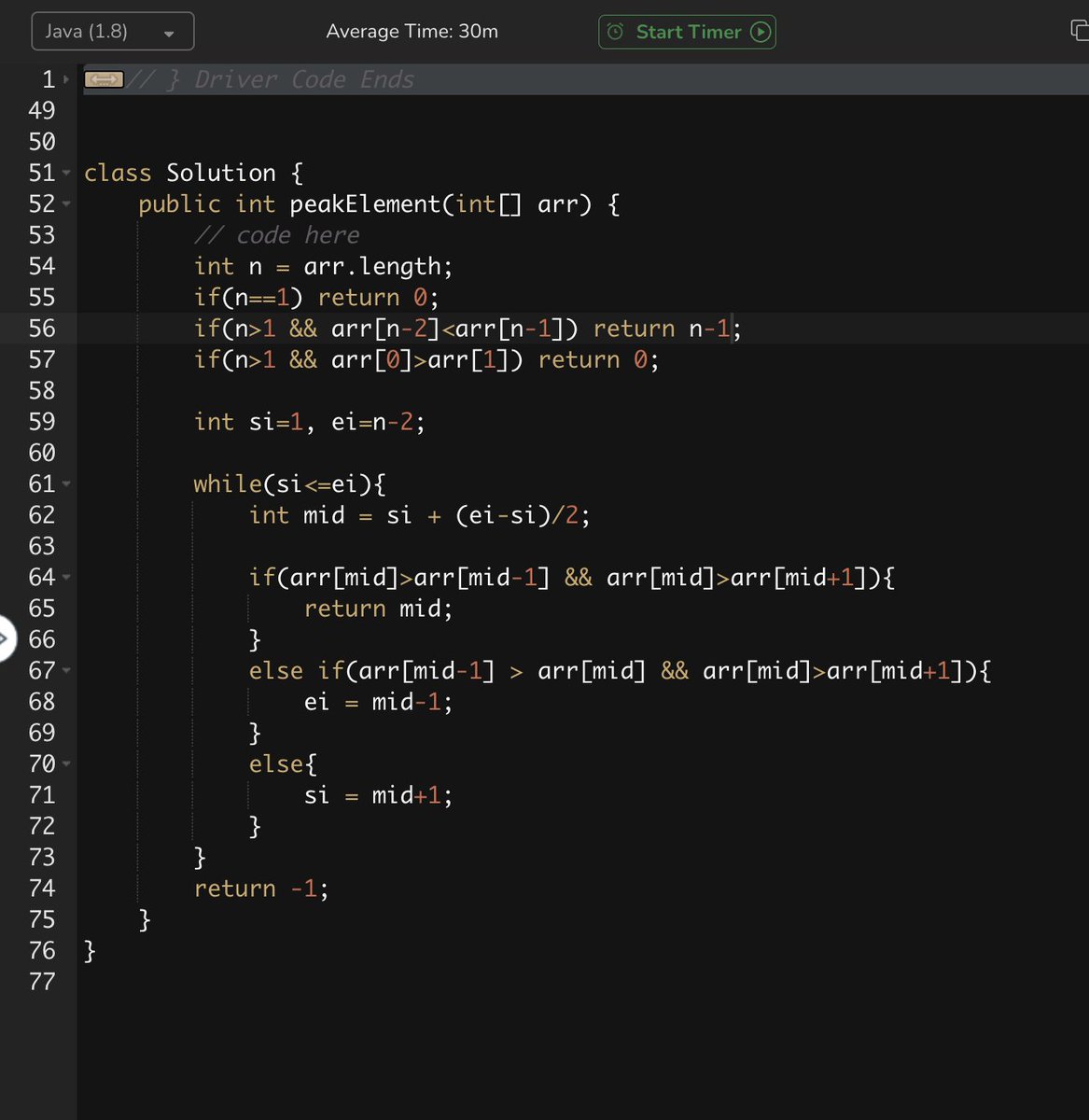Click the 'si = mid+1;' statement
Screen dimensions: 1089x1120
pos(378,795)
